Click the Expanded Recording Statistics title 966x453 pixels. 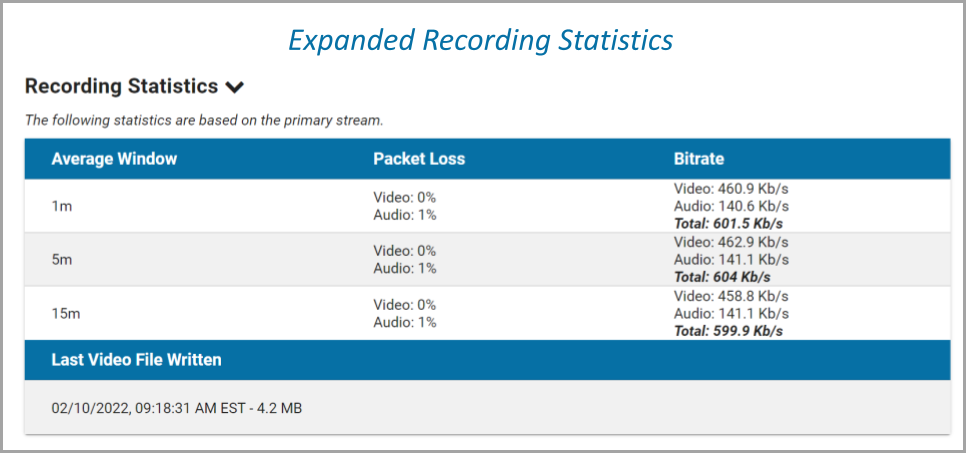coord(481,40)
